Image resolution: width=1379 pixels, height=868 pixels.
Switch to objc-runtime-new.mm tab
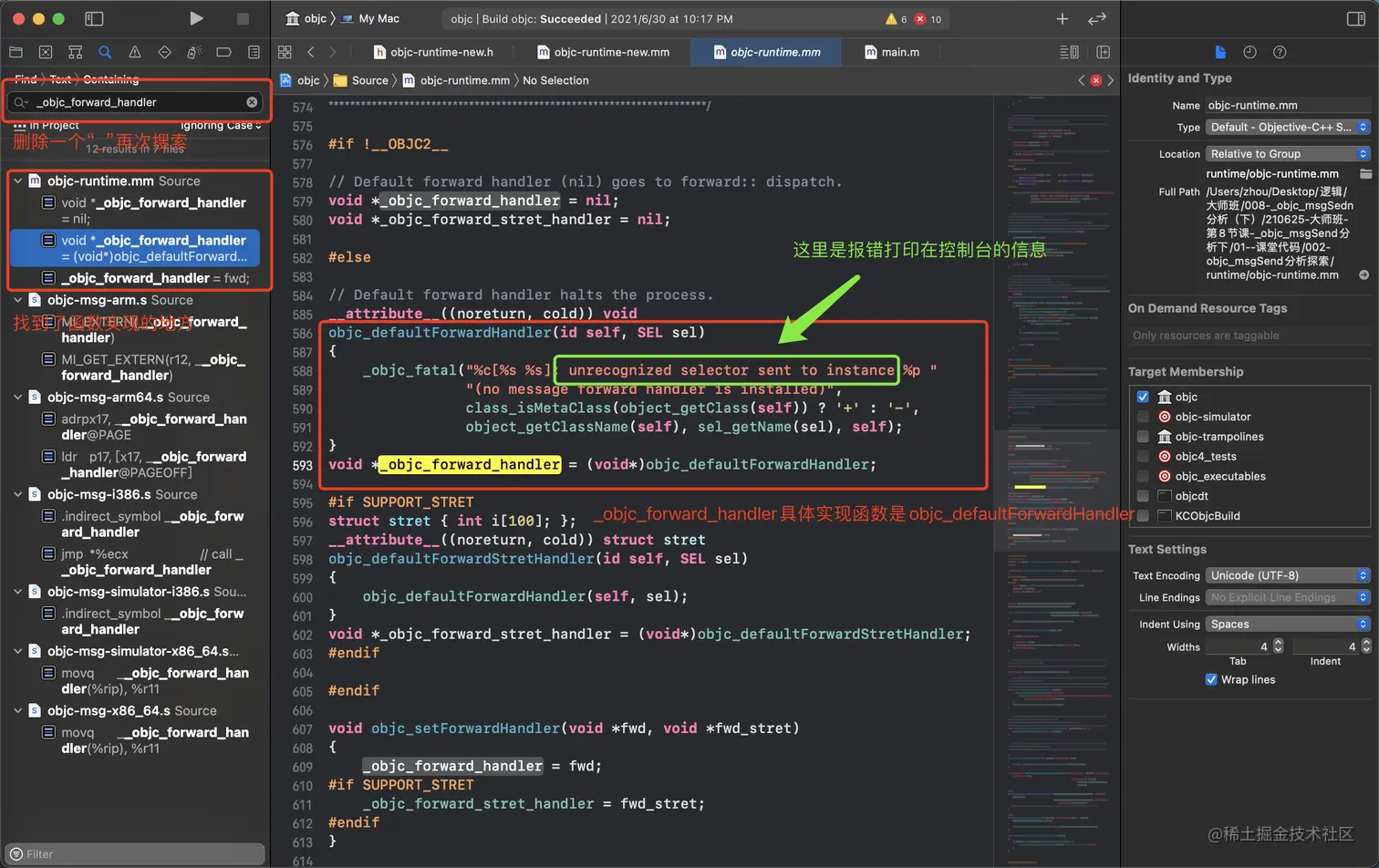[x=603, y=52]
